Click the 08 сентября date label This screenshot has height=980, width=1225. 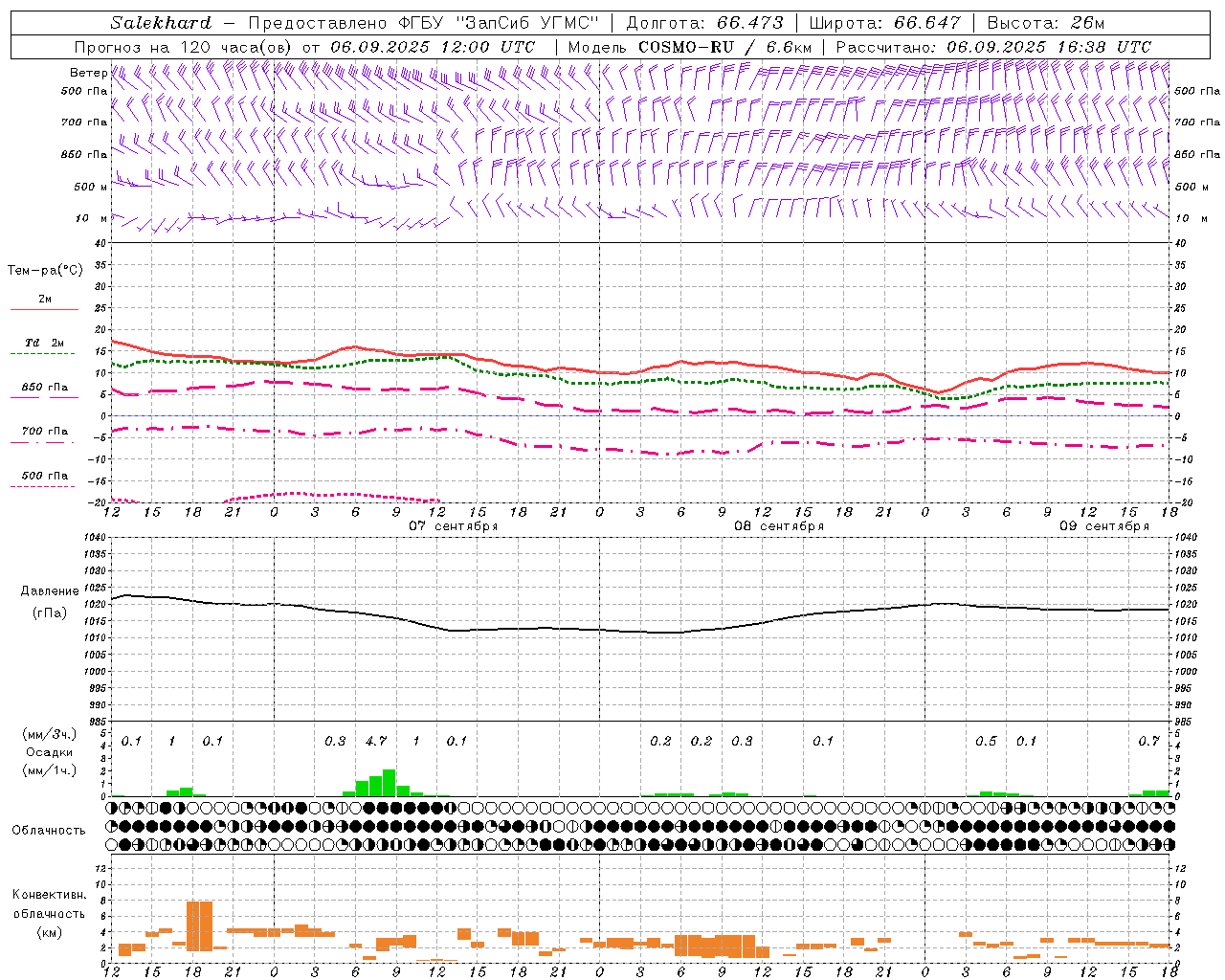click(x=779, y=526)
